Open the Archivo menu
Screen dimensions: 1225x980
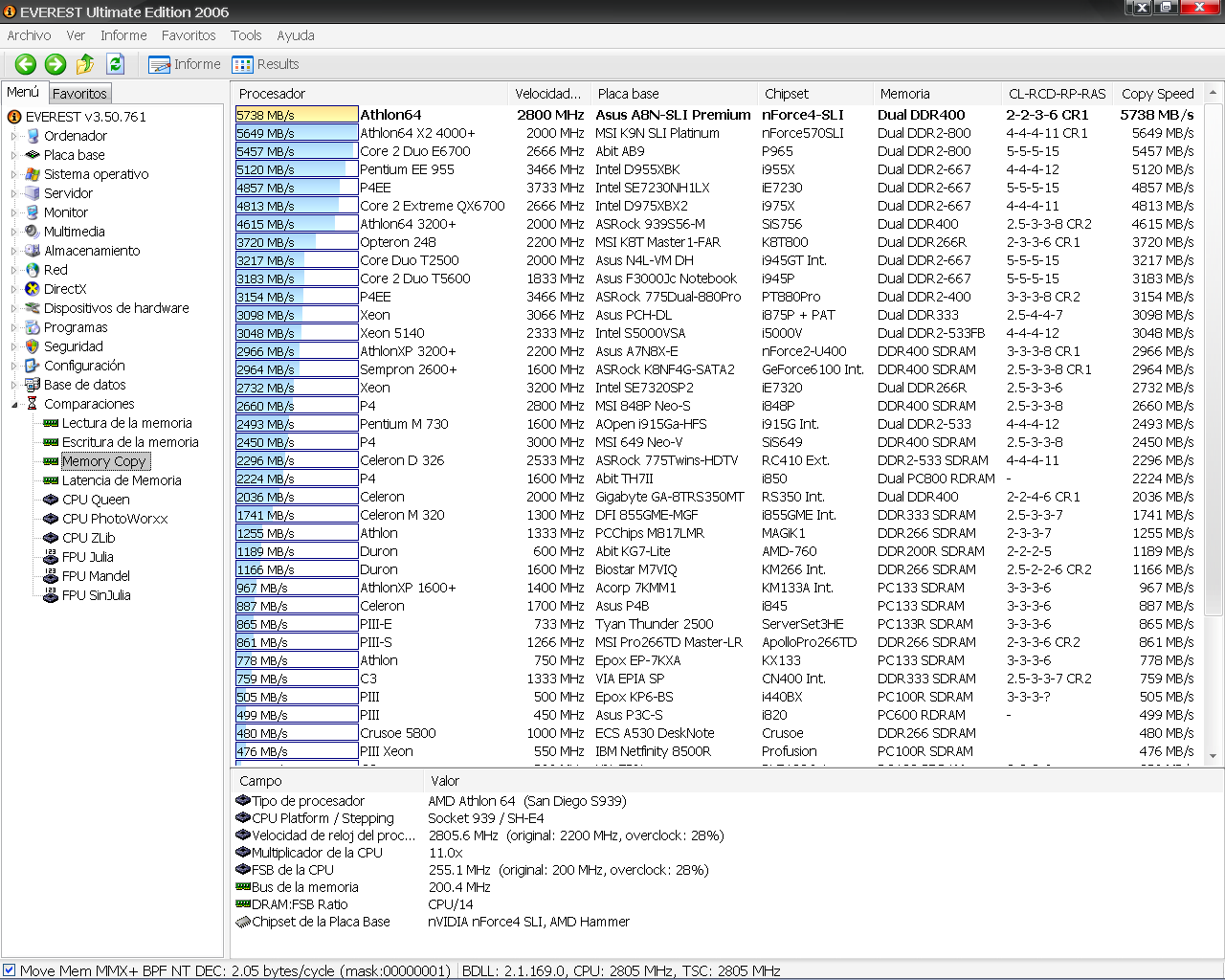[30, 35]
